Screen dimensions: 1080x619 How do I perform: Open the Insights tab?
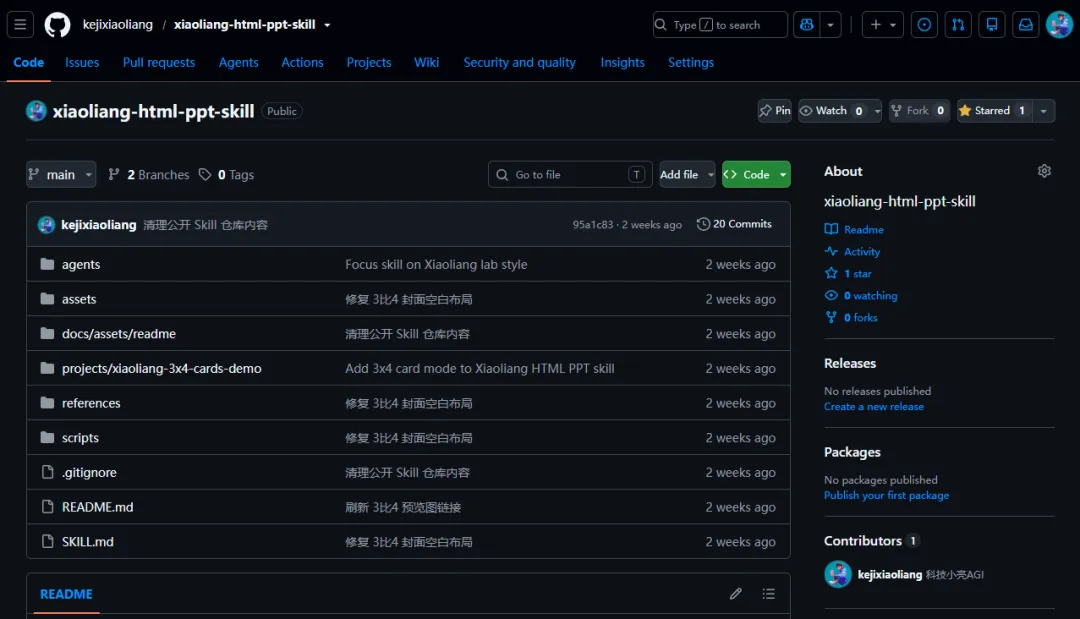(622, 62)
